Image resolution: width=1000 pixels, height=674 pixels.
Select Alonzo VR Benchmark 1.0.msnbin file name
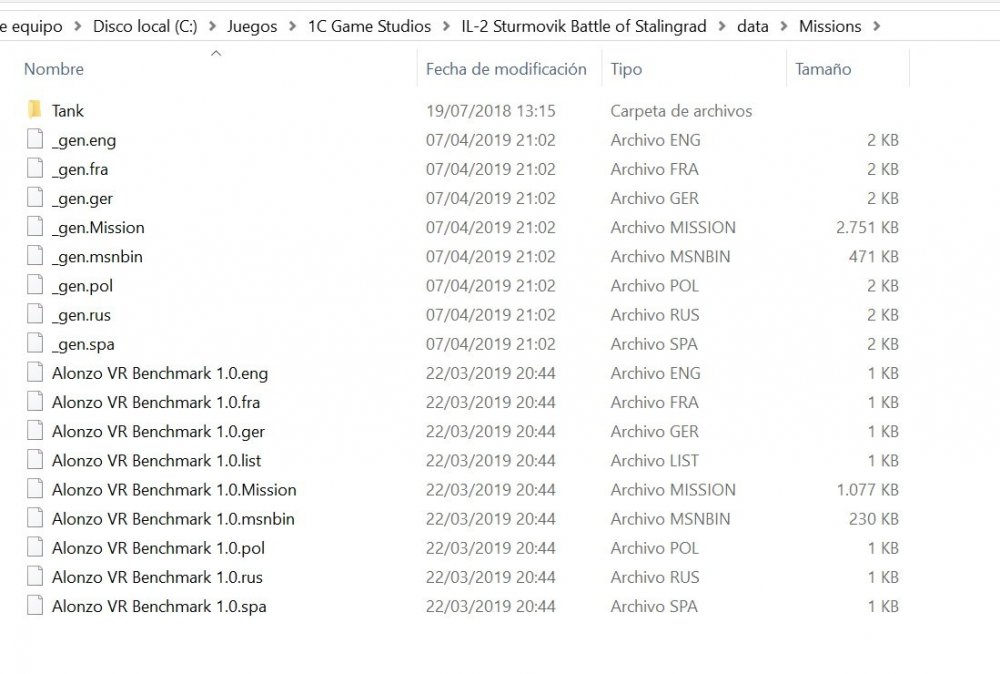pyautogui.click(x=173, y=519)
